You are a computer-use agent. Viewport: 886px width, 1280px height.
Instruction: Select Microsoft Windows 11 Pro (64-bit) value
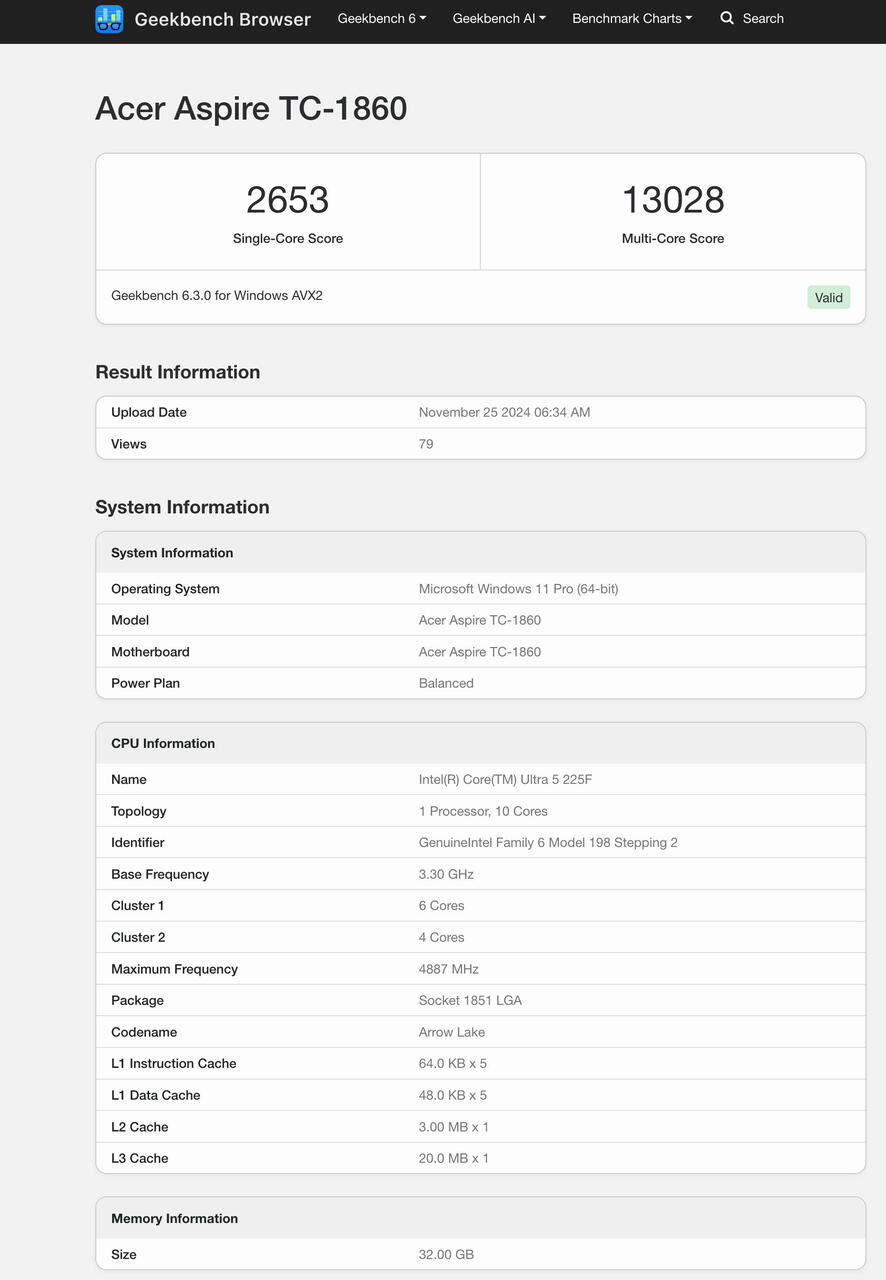(518, 589)
